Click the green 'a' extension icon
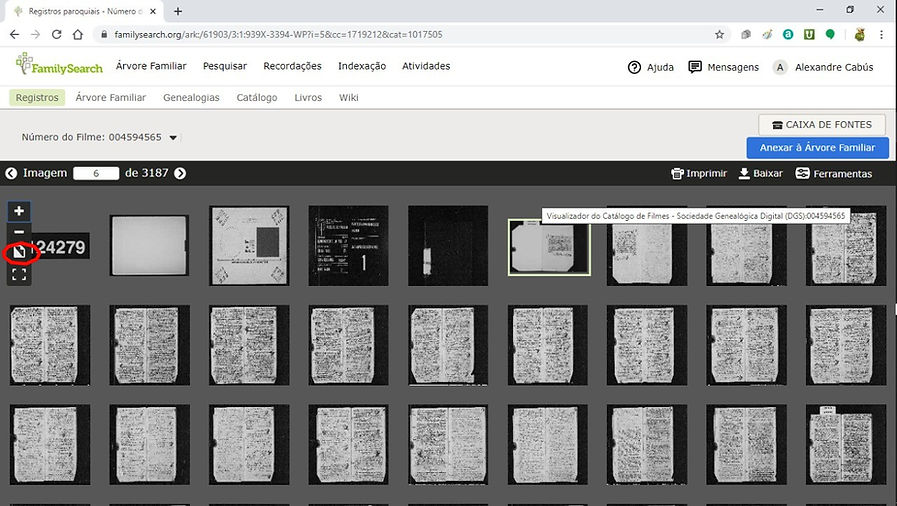Image resolution: width=897 pixels, height=506 pixels. 788,34
